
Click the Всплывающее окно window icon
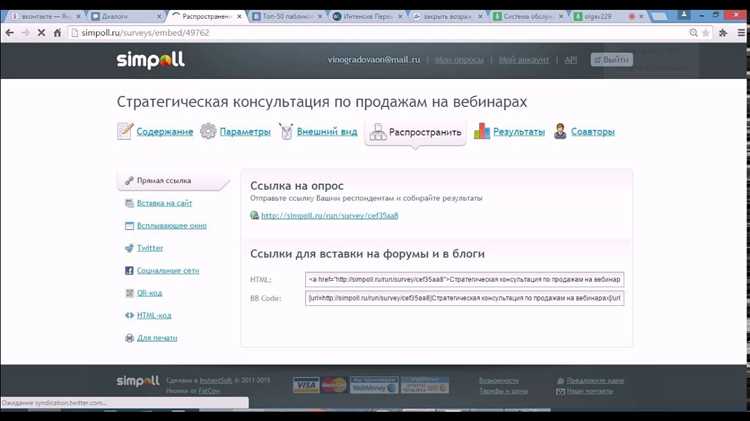click(129, 225)
